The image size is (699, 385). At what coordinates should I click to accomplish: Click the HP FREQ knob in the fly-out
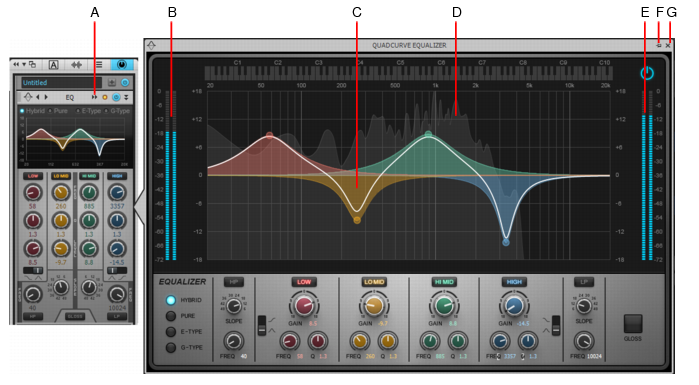[x=233, y=341]
